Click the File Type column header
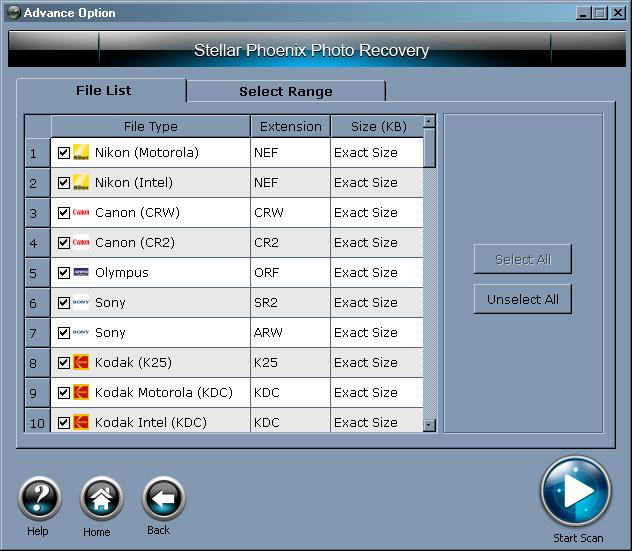The width and height of the screenshot is (632, 551). 151,127
